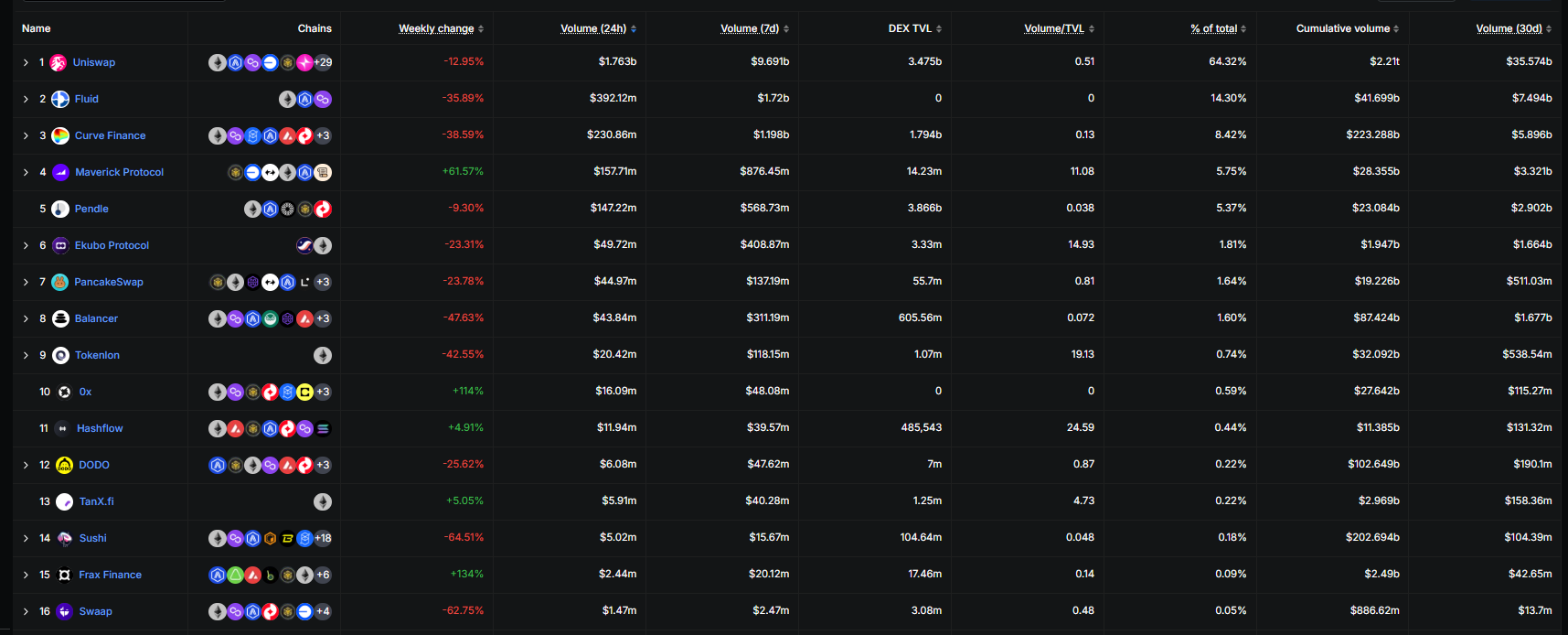This screenshot has width=1568, height=635.
Task: Click the DODO yellow logo icon
Action: (64, 465)
